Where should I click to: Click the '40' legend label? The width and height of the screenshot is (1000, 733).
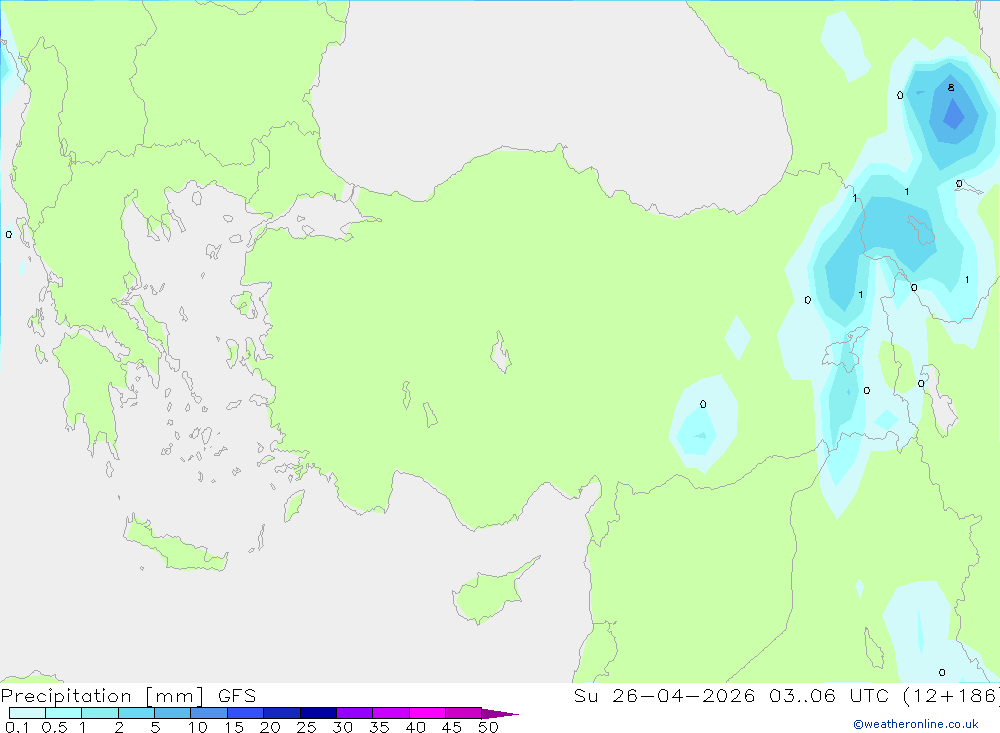point(415,727)
